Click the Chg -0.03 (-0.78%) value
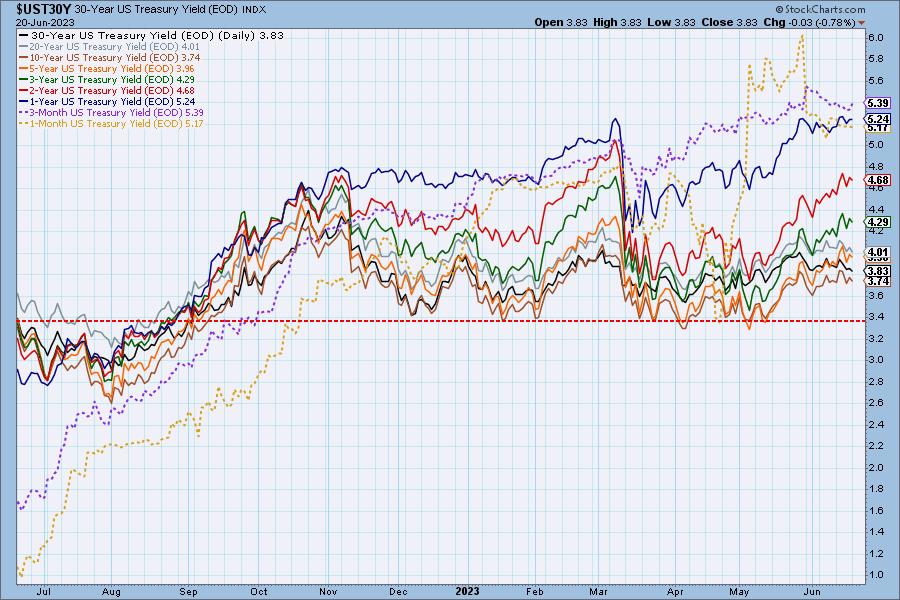The width and height of the screenshot is (900, 600). pos(809,22)
